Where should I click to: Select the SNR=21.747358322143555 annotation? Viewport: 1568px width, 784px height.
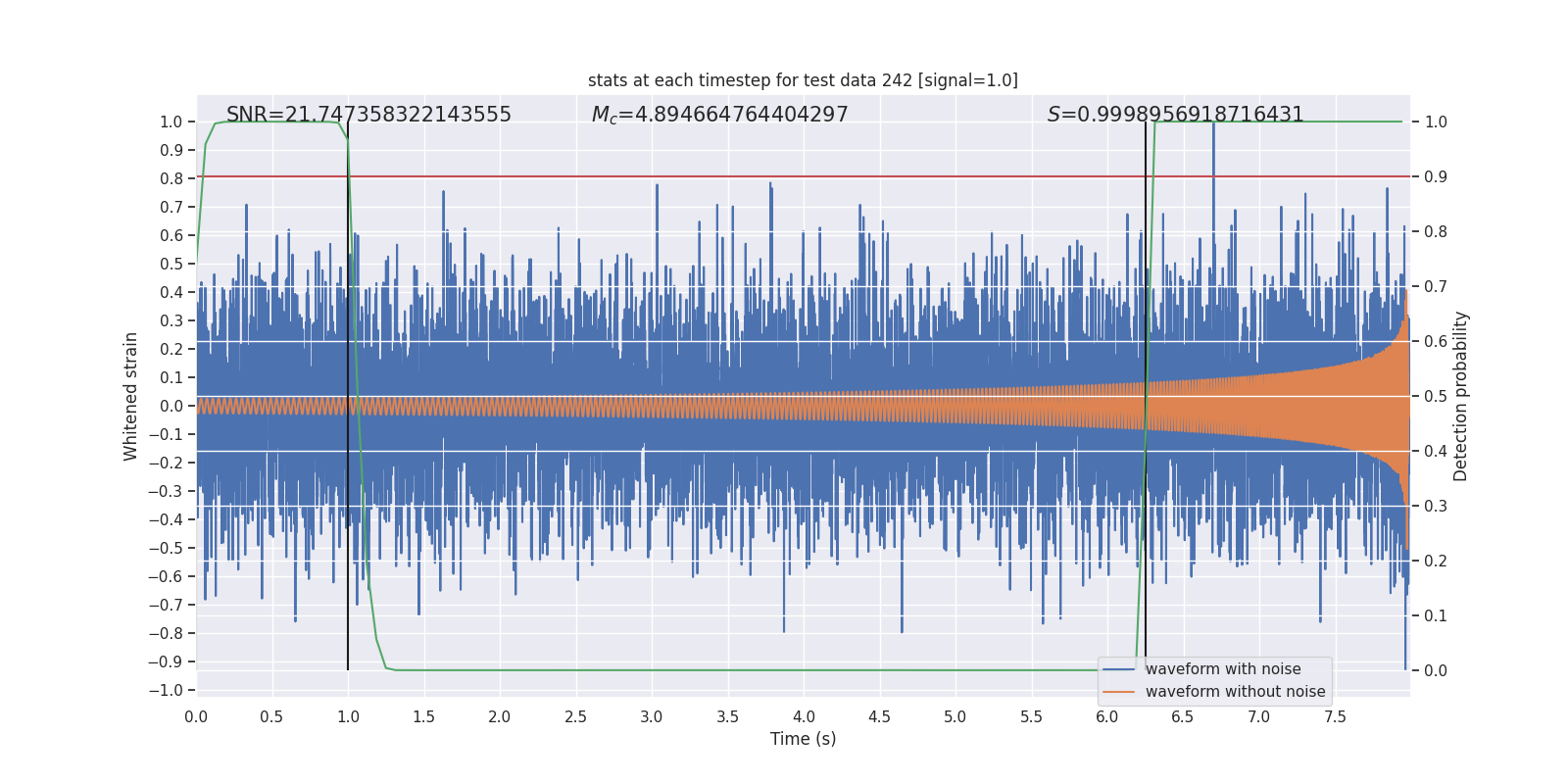coord(368,115)
